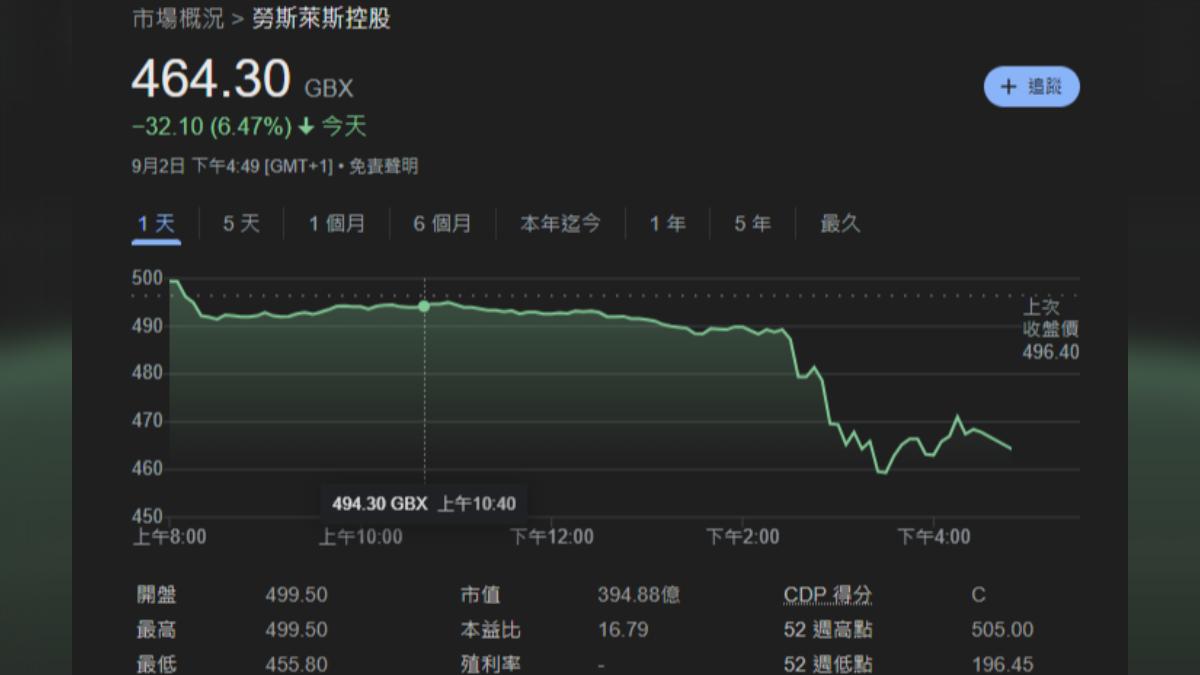Image resolution: width=1200 pixels, height=675 pixels.
Task: Select the 6 個月 chart range
Action: click(x=442, y=224)
